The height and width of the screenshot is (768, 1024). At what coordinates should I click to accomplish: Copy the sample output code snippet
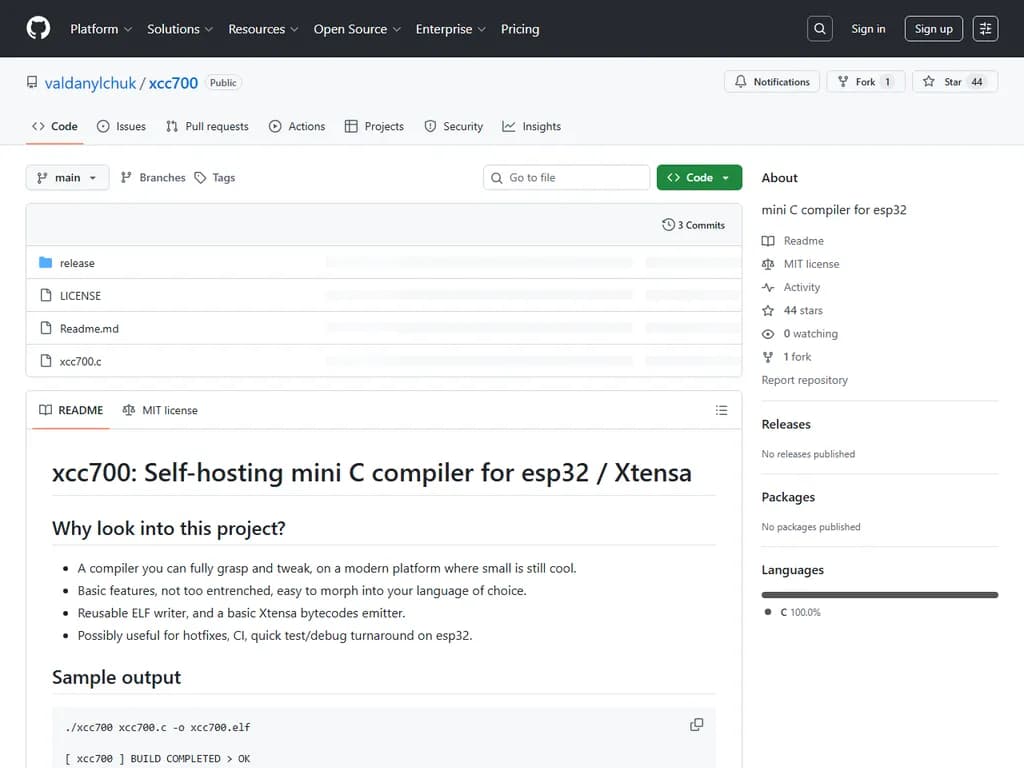click(x=696, y=725)
